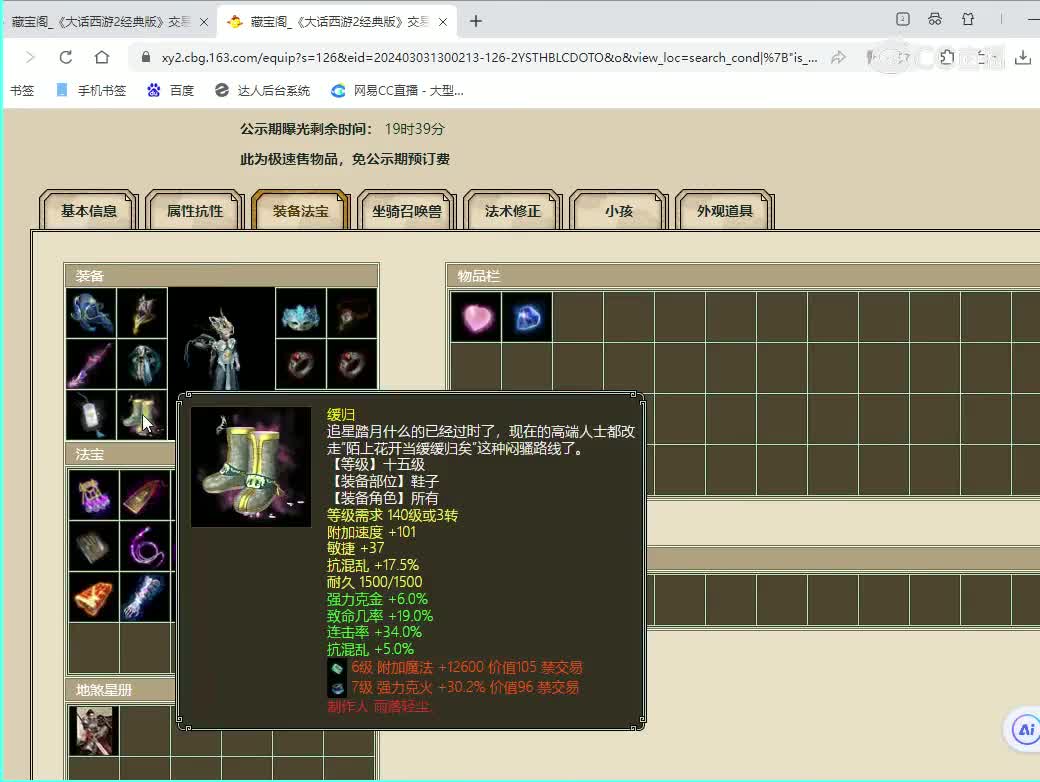Click the character model preview
The width and height of the screenshot is (1040, 782).
[x=222, y=340]
